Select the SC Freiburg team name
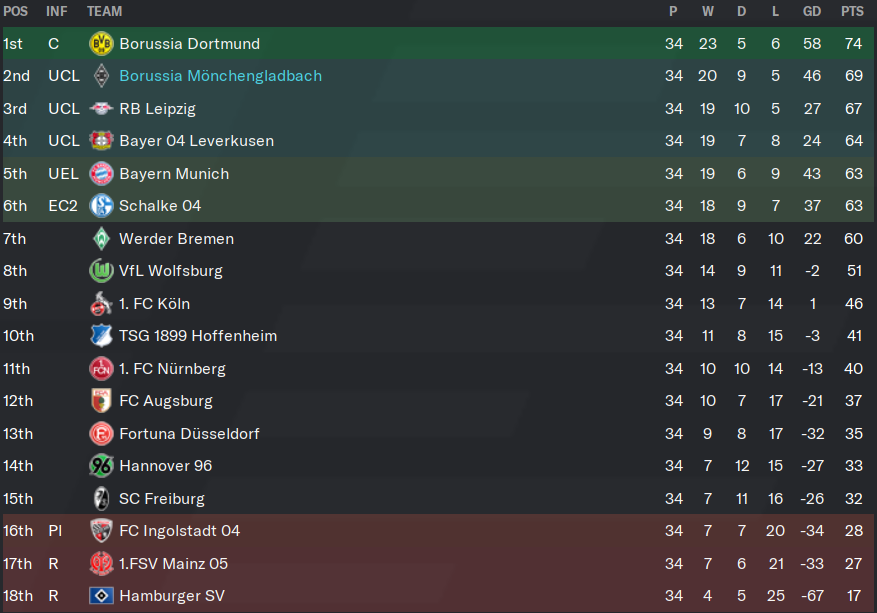The width and height of the screenshot is (877, 613). click(162, 498)
